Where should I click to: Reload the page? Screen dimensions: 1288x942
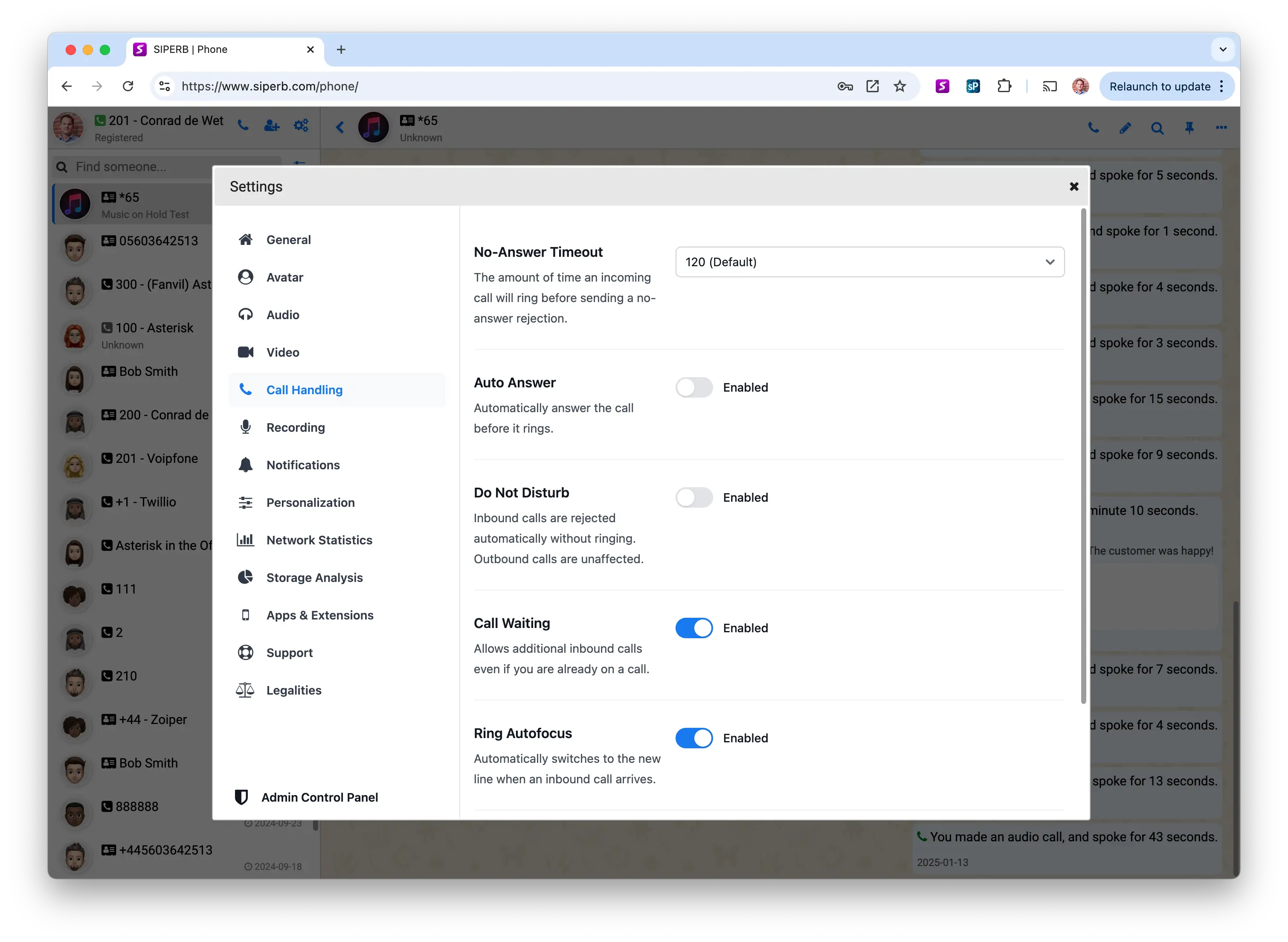(x=128, y=86)
